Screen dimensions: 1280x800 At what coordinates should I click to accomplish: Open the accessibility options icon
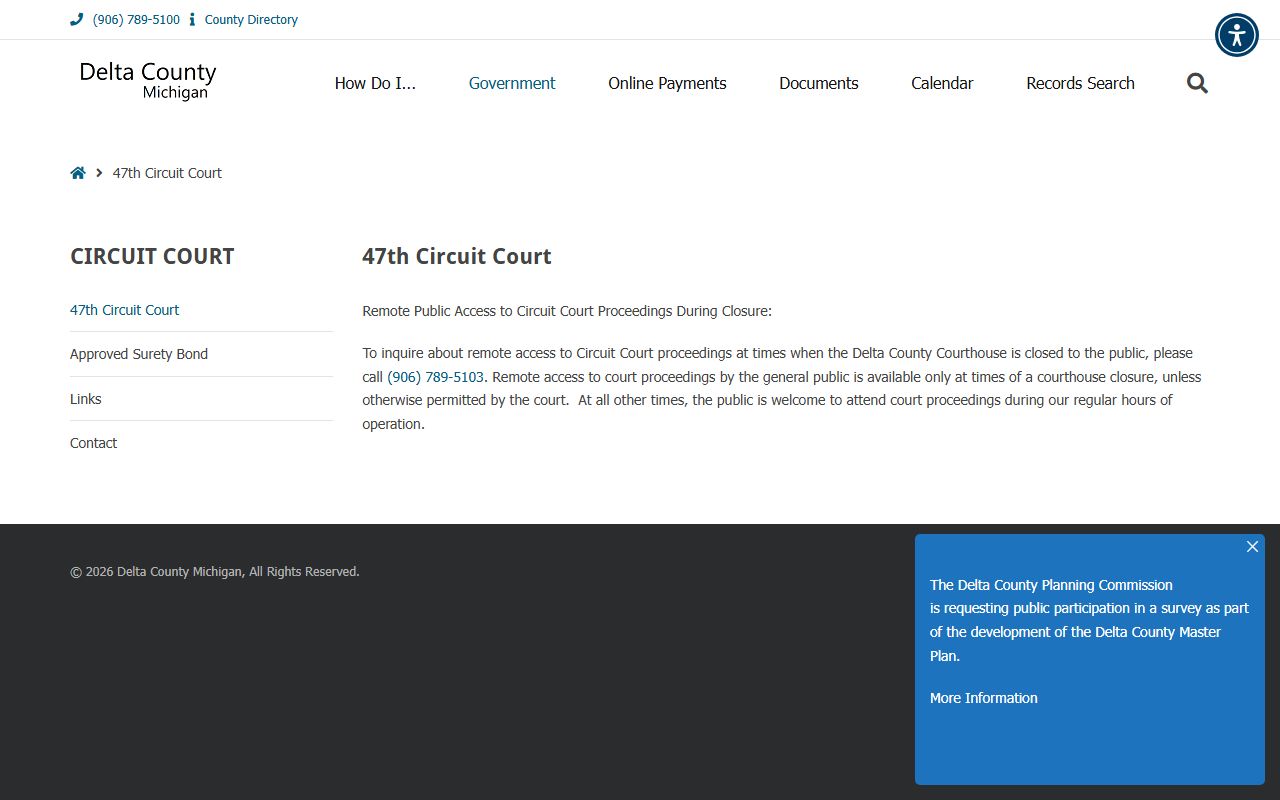1237,35
